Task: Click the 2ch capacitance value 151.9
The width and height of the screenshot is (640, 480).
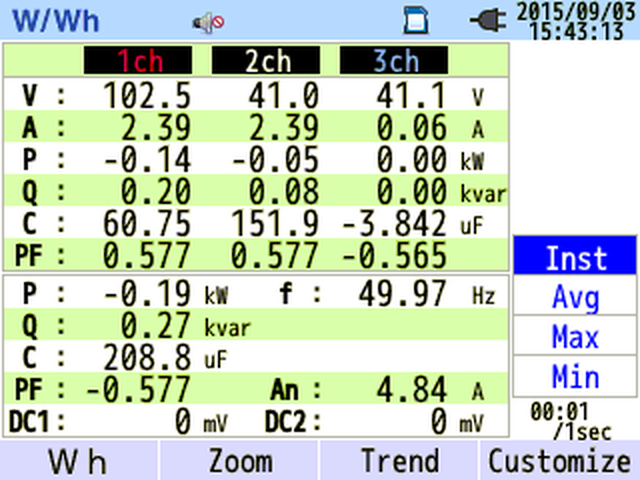Action: (x=275, y=223)
